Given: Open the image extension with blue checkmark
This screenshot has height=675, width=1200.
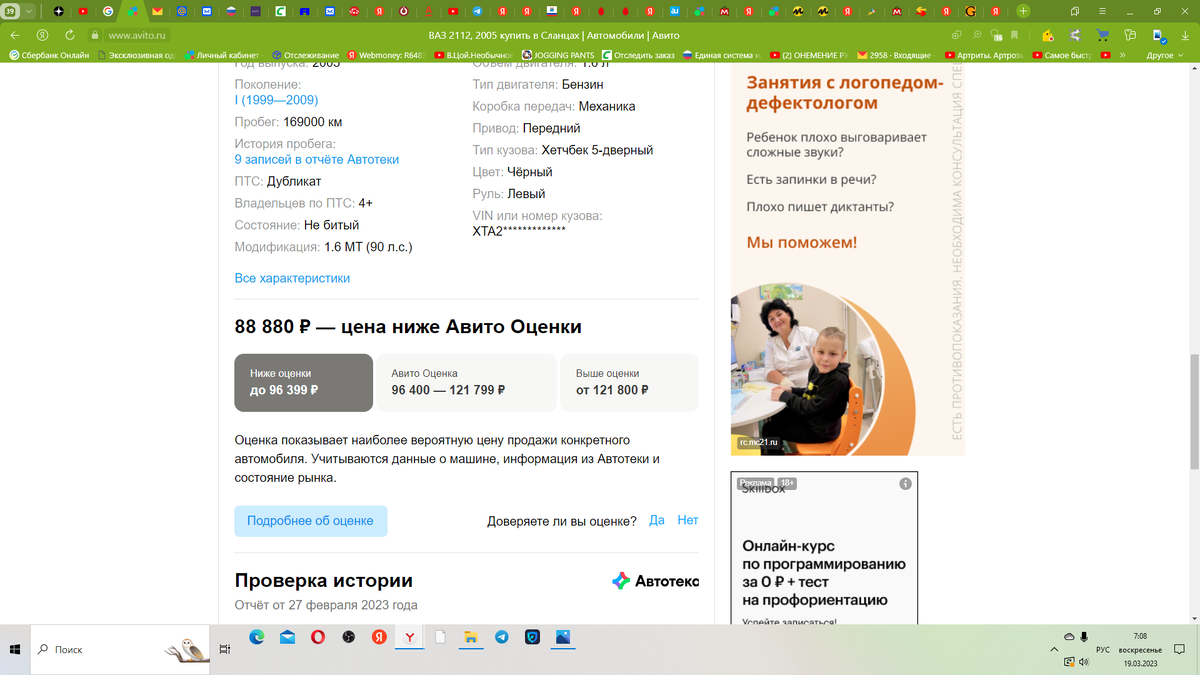Looking at the screenshot, I should pos(1158,35).
